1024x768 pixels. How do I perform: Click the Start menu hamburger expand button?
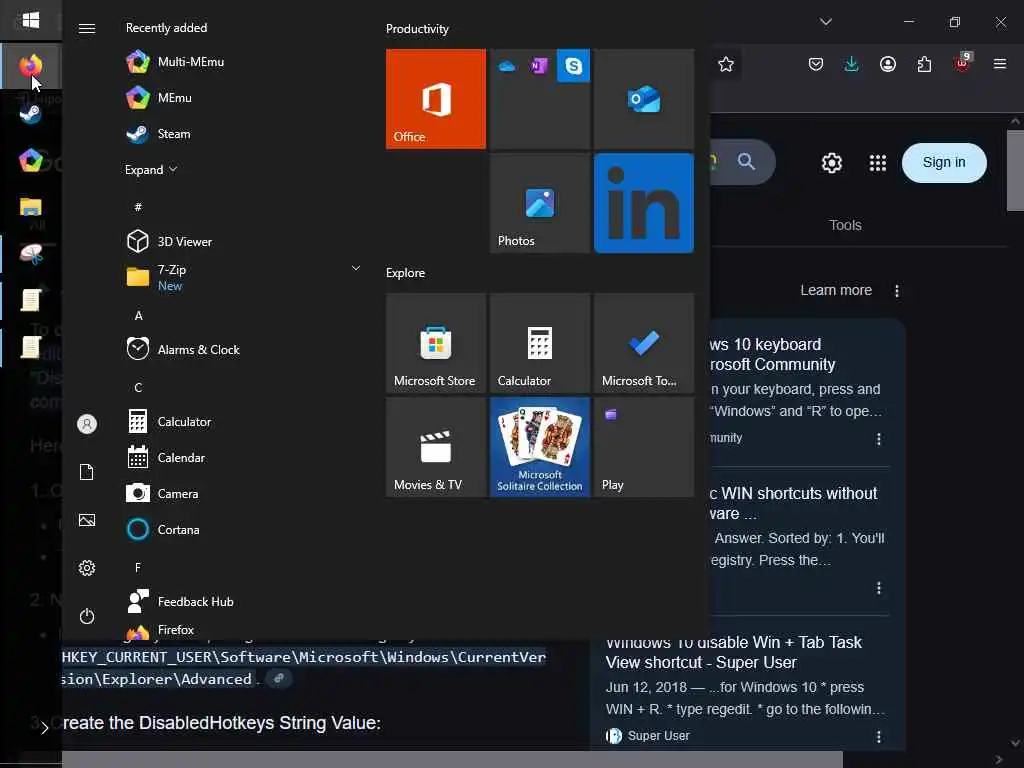pos(87,28)
